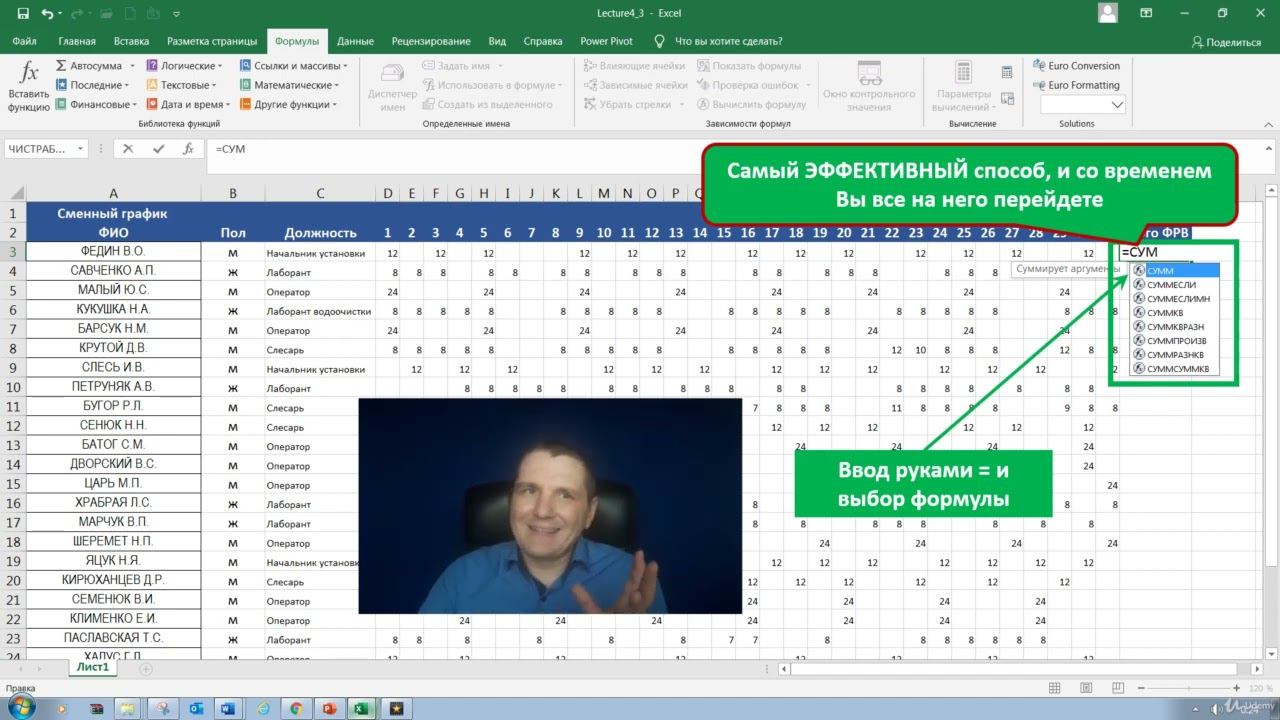Image resolution: width=1280 pixels, height=720 pixels.
Task: Switch to Normal view in status bar
Action: click(x=1054, y=689)
